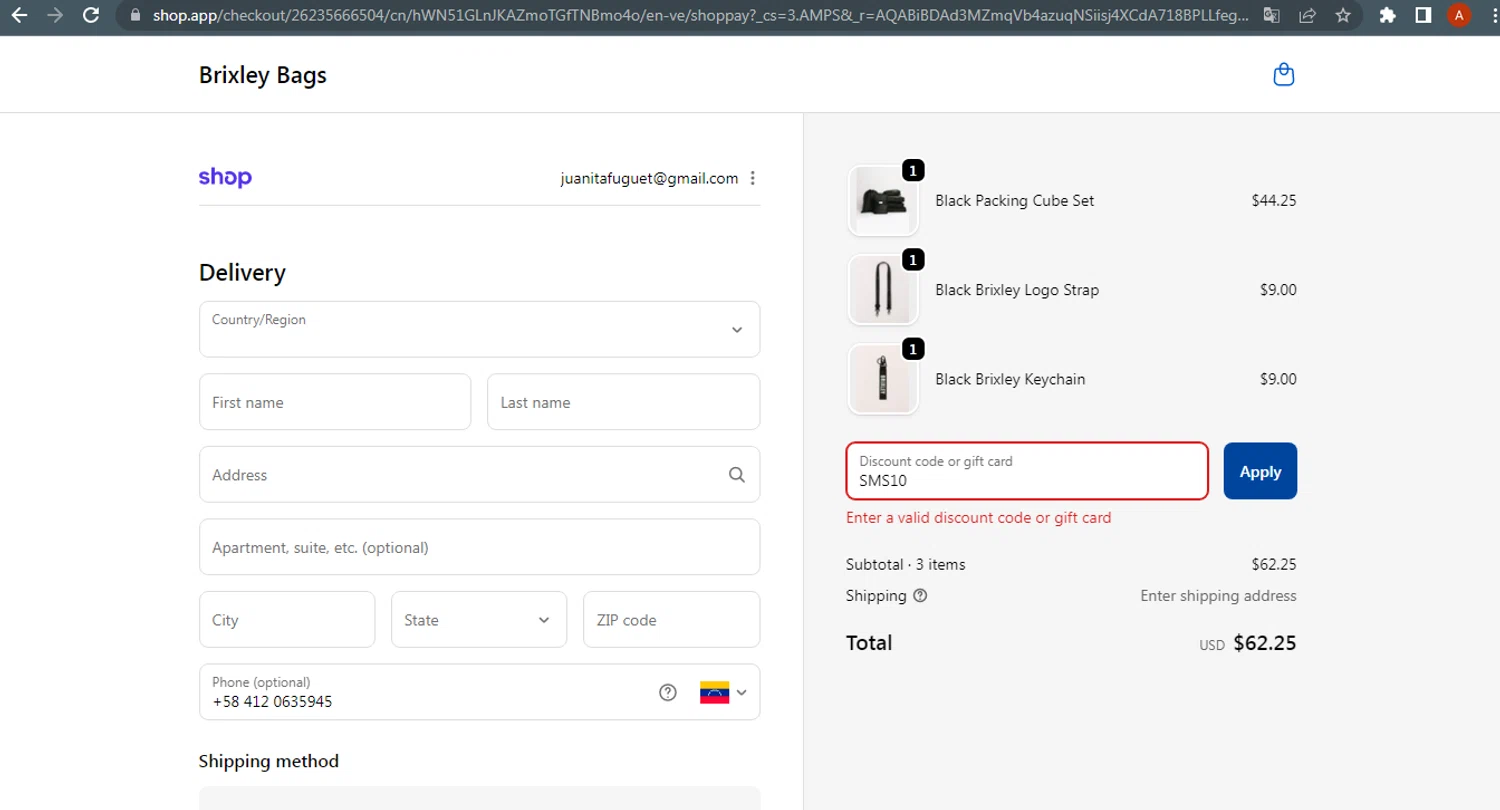
Task: Click the Shipping method heading
Action: 269,761
